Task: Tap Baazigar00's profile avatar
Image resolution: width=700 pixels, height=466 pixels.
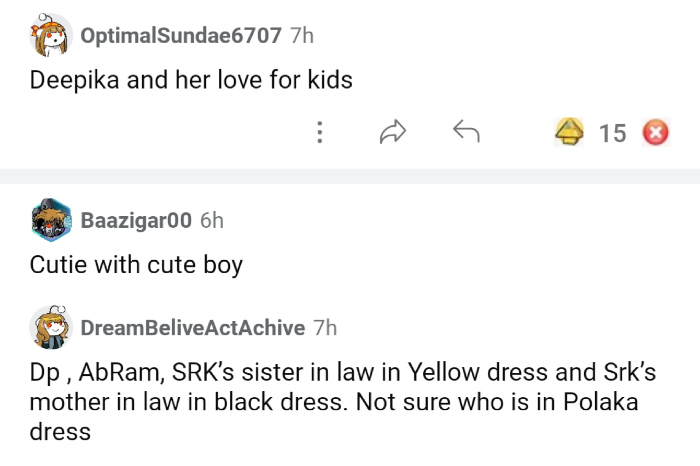Action: [x=50, y=221]
